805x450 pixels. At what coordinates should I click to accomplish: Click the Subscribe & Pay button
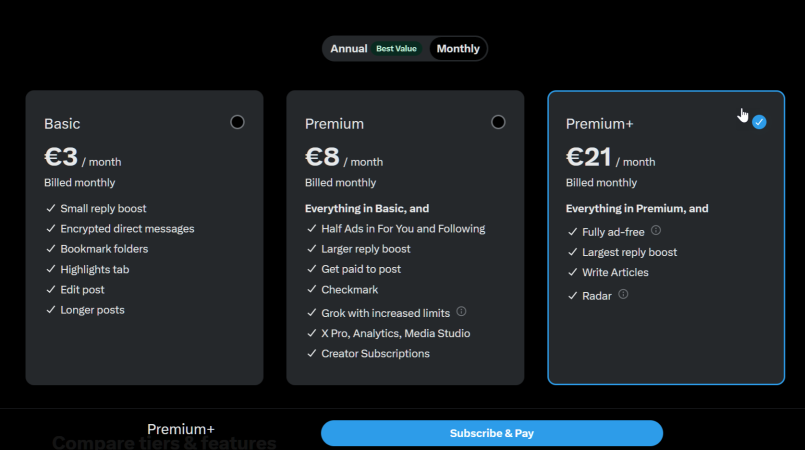[x=491, y=433]
